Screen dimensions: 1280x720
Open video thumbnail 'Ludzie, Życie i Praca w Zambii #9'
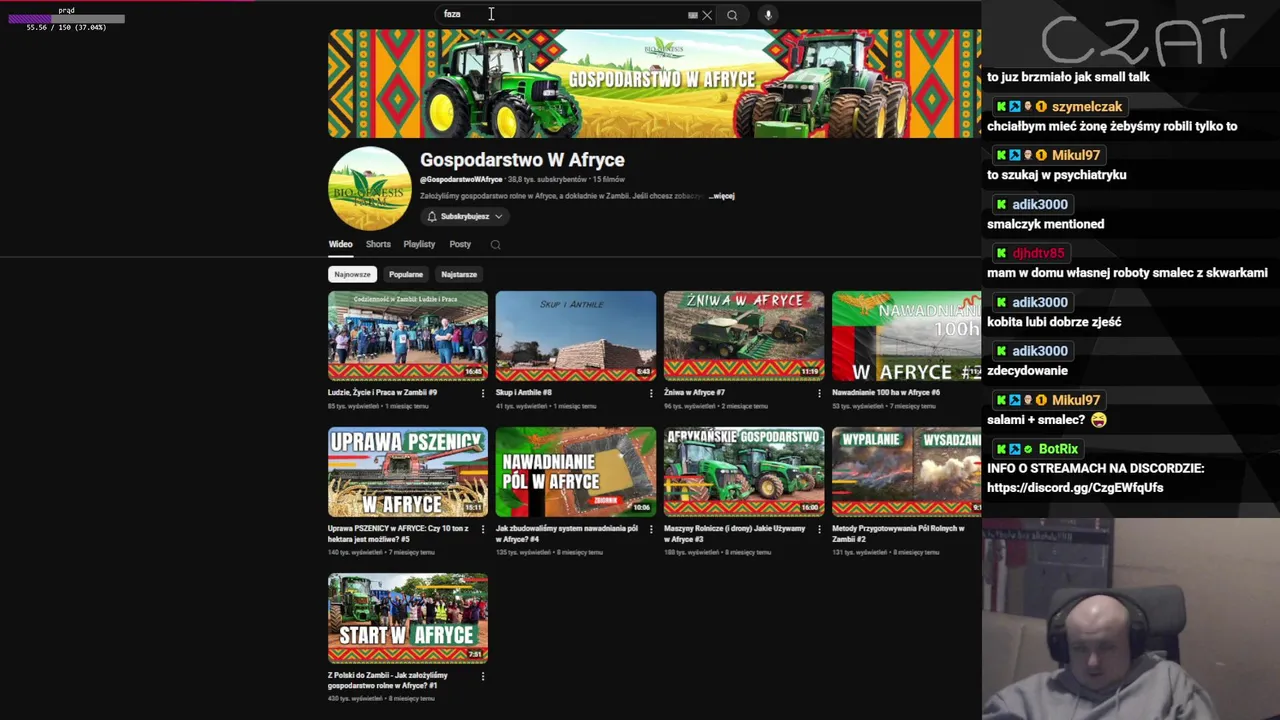(408, 336)
